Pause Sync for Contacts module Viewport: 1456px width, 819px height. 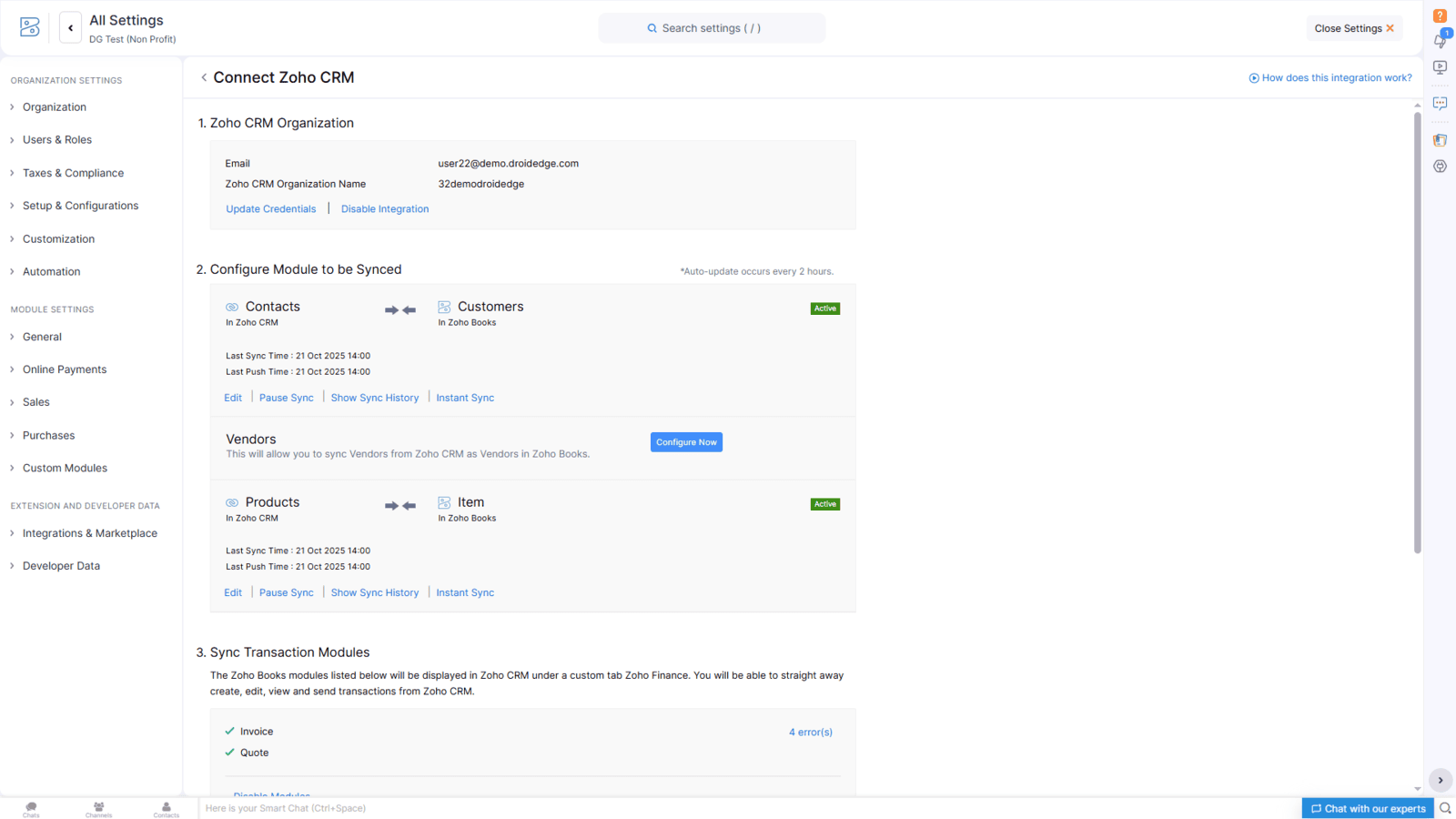click(x=286, y=398)
